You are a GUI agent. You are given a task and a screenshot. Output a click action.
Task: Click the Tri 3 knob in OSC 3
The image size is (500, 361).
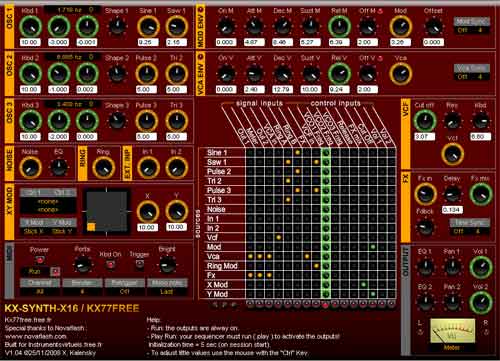pos(176,121)
